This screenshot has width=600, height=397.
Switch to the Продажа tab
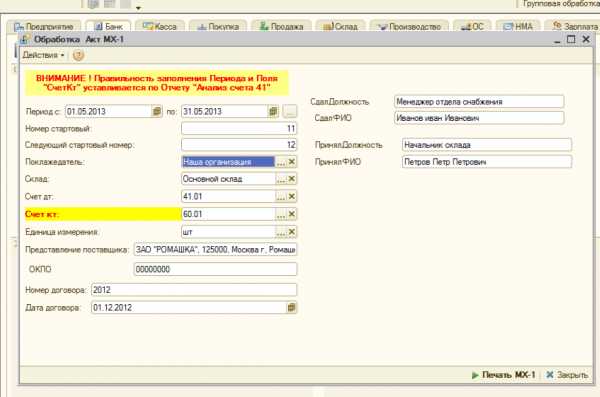coord(281,26)
